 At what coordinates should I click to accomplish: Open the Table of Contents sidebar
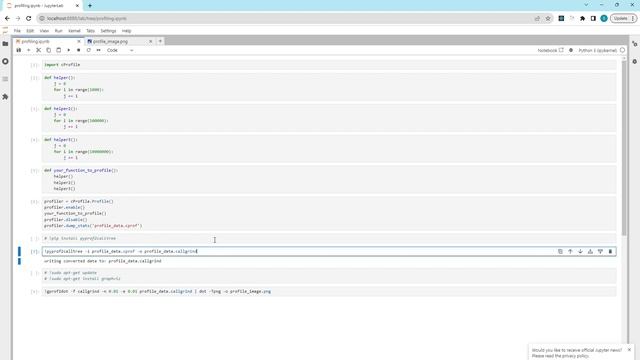pyautogui.click(x=5, y=79)
